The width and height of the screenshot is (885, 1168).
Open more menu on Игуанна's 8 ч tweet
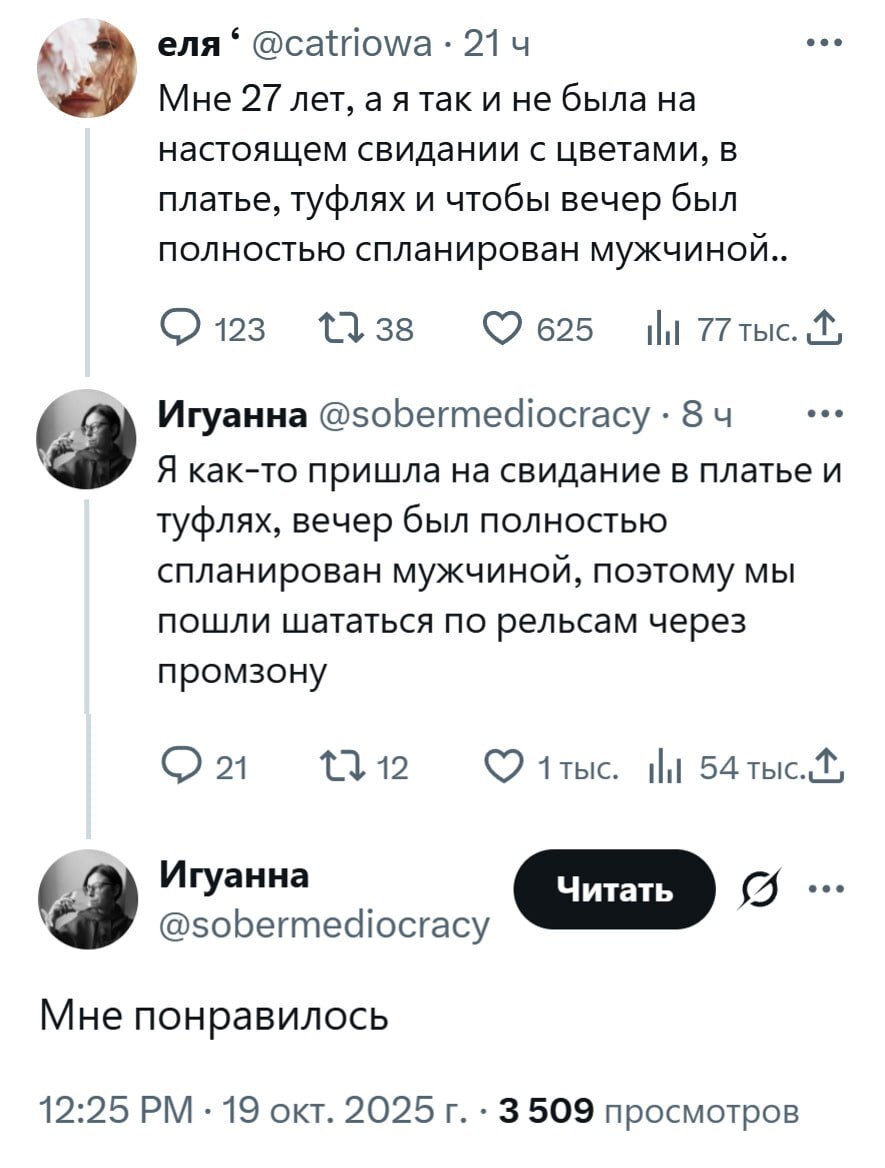point(827,415)
